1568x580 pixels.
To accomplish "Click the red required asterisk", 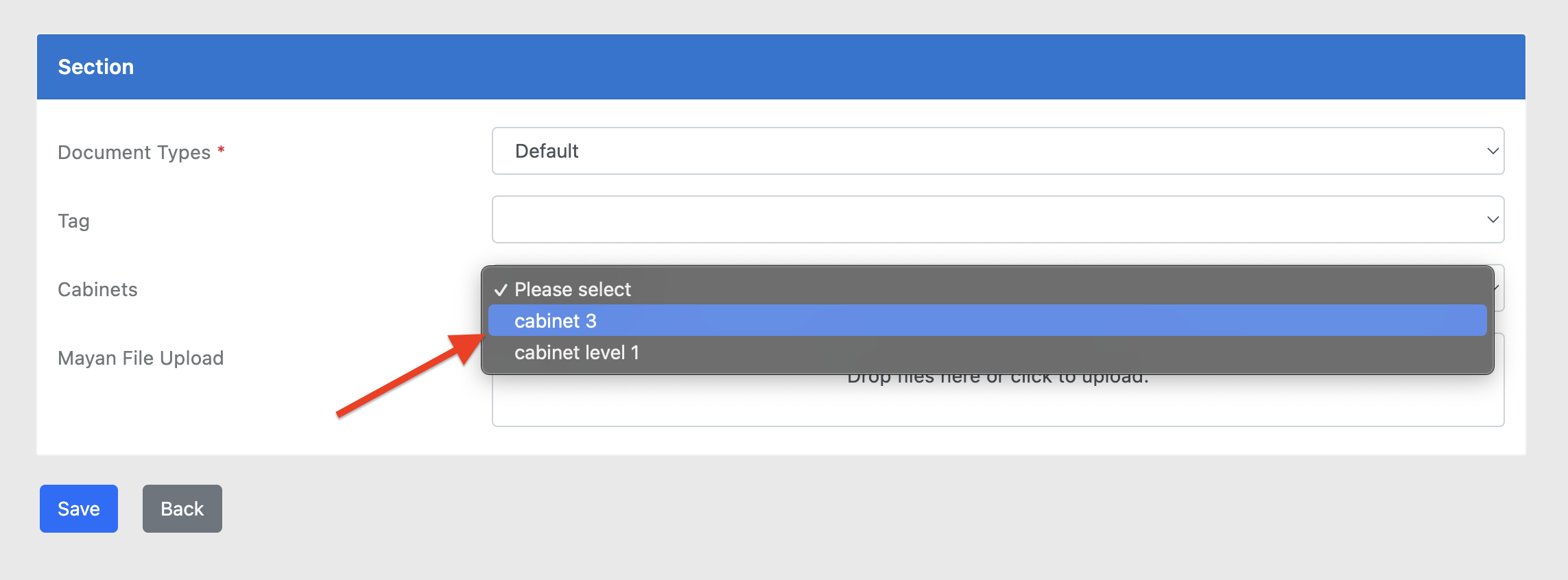I will (221, 150).
